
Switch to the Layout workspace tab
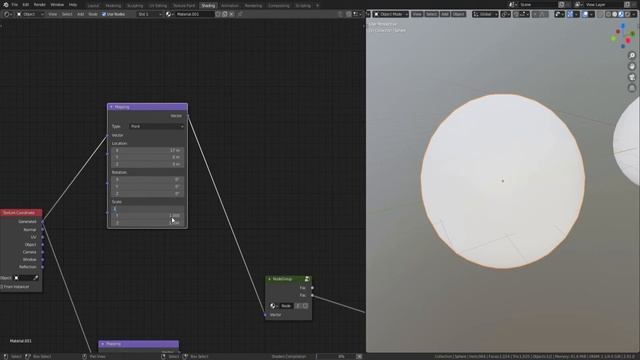pyautogui.click(x=93, y=6)
